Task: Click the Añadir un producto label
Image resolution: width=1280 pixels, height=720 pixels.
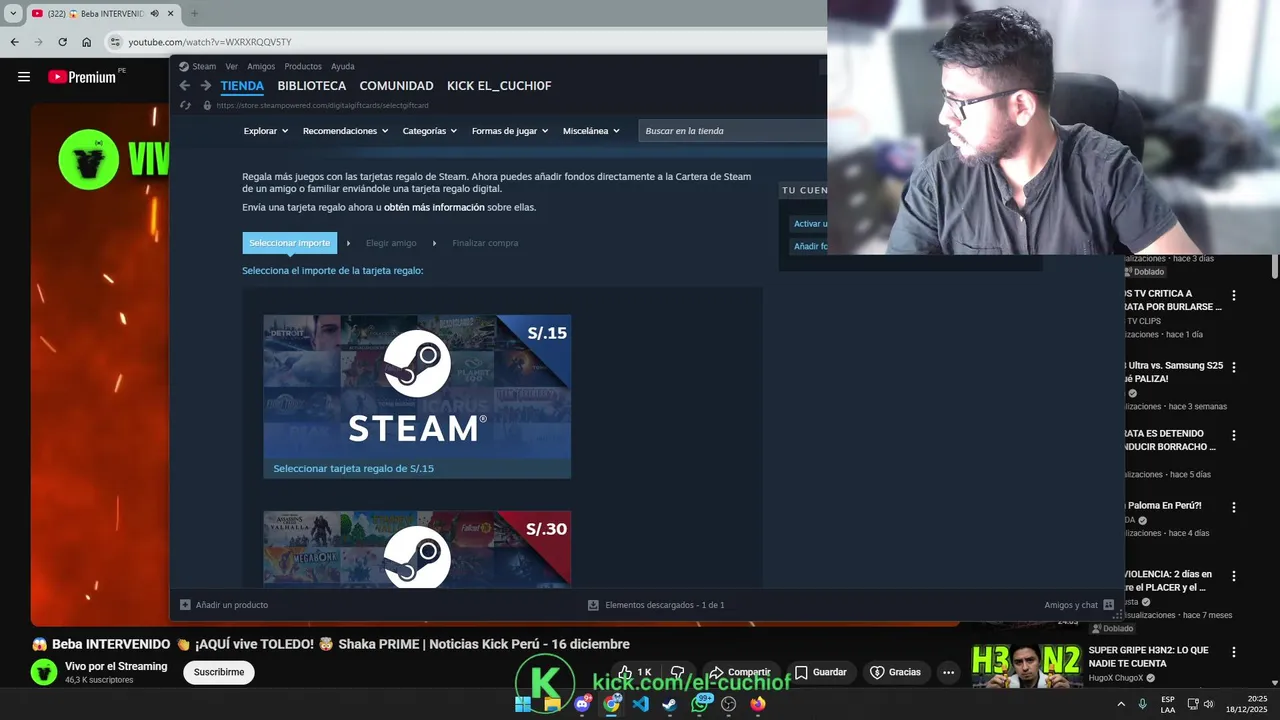Action: click(232, 605)
